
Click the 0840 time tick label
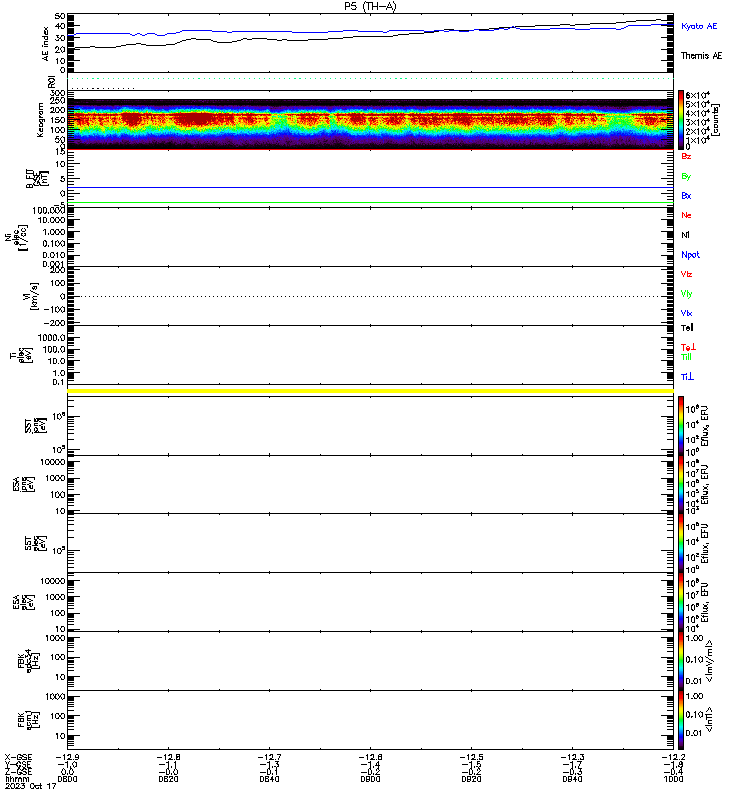pyautogui.click(x=269, y=779)
